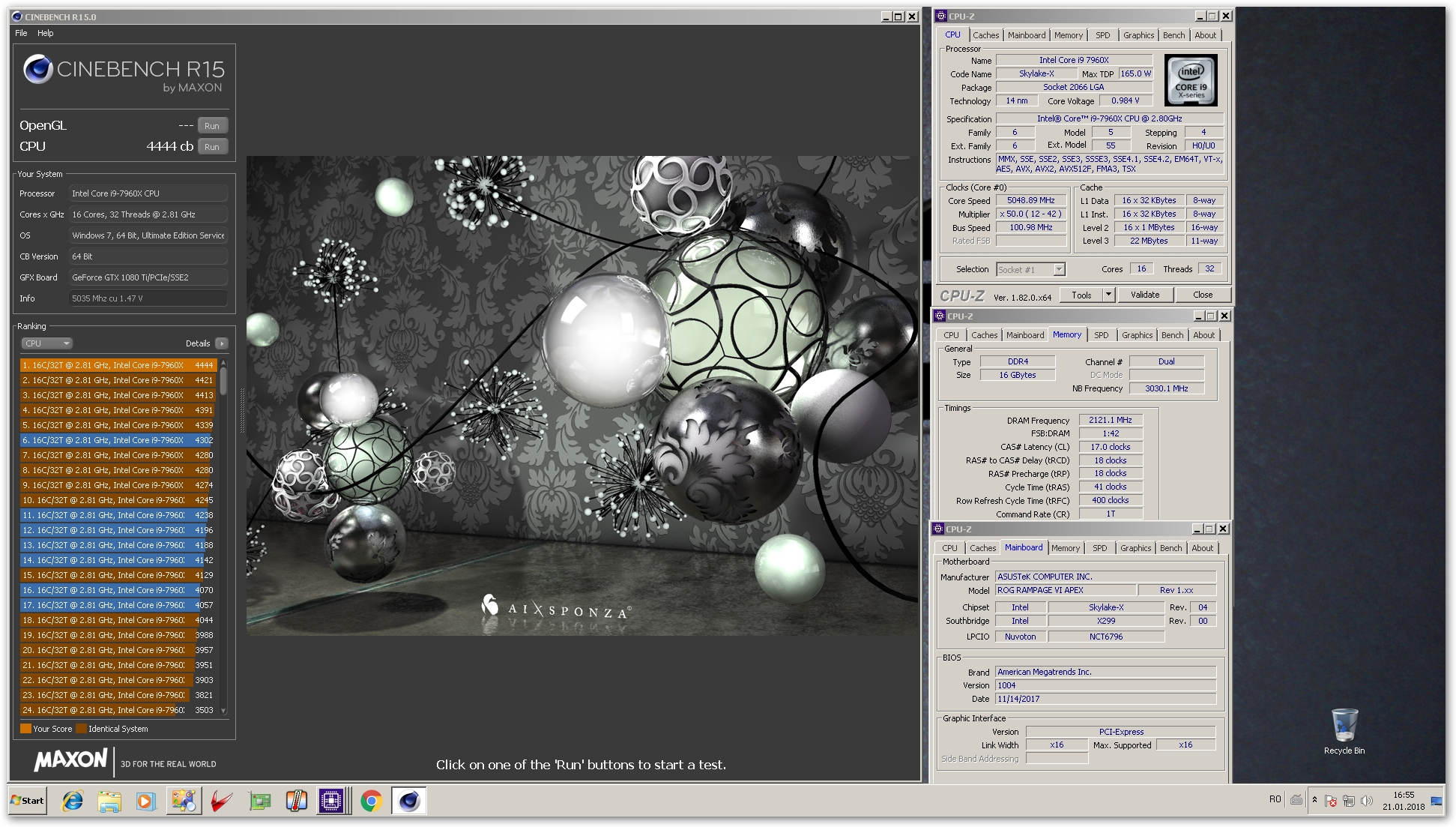Viewport: 1456px width, 827px height.
Task: Show hidden tray icons with the chevron
Action: pyautogui.click(x=1314, y=800)
